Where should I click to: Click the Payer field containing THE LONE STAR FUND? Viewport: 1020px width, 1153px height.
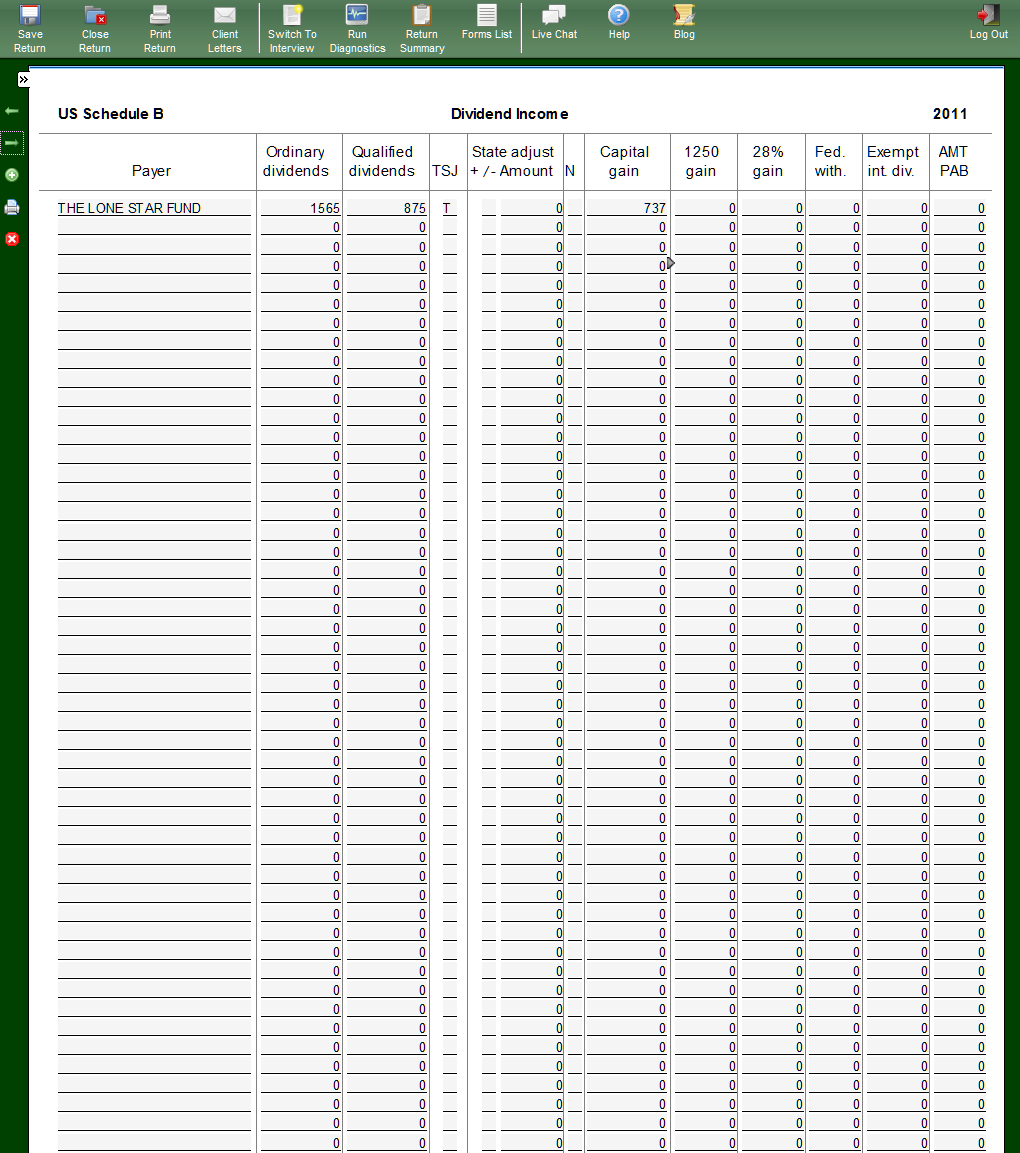click(153, 208)
